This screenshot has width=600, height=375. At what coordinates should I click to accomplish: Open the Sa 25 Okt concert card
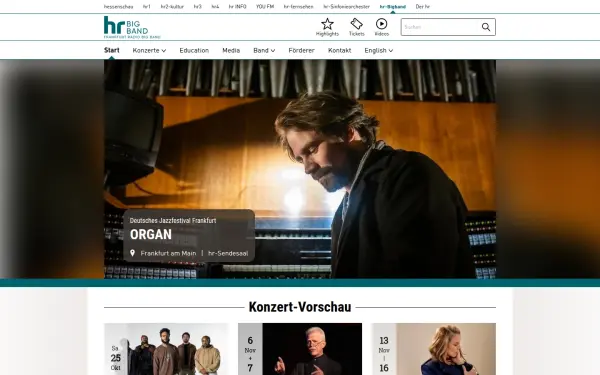tap(166, 349)
